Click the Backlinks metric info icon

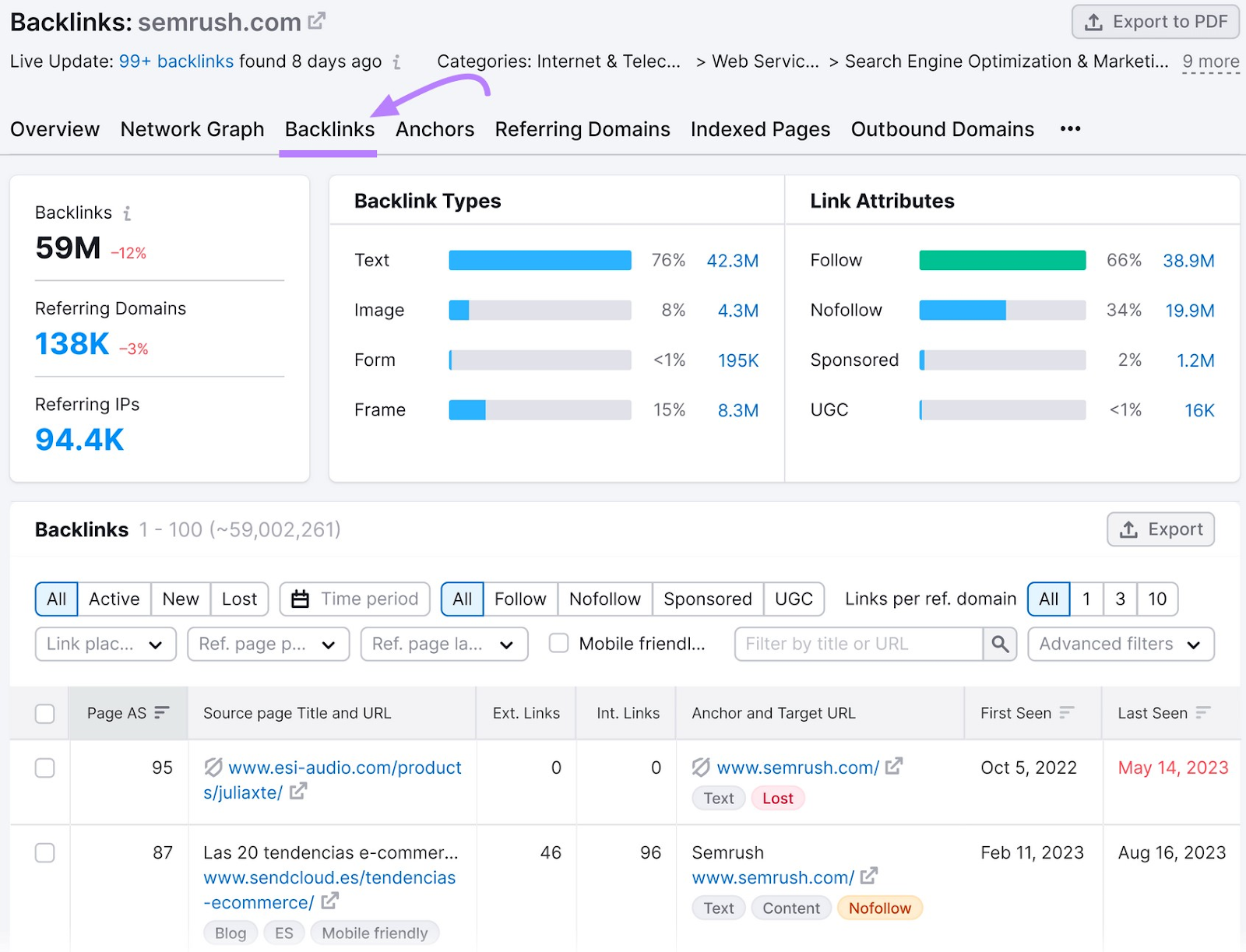127,213
